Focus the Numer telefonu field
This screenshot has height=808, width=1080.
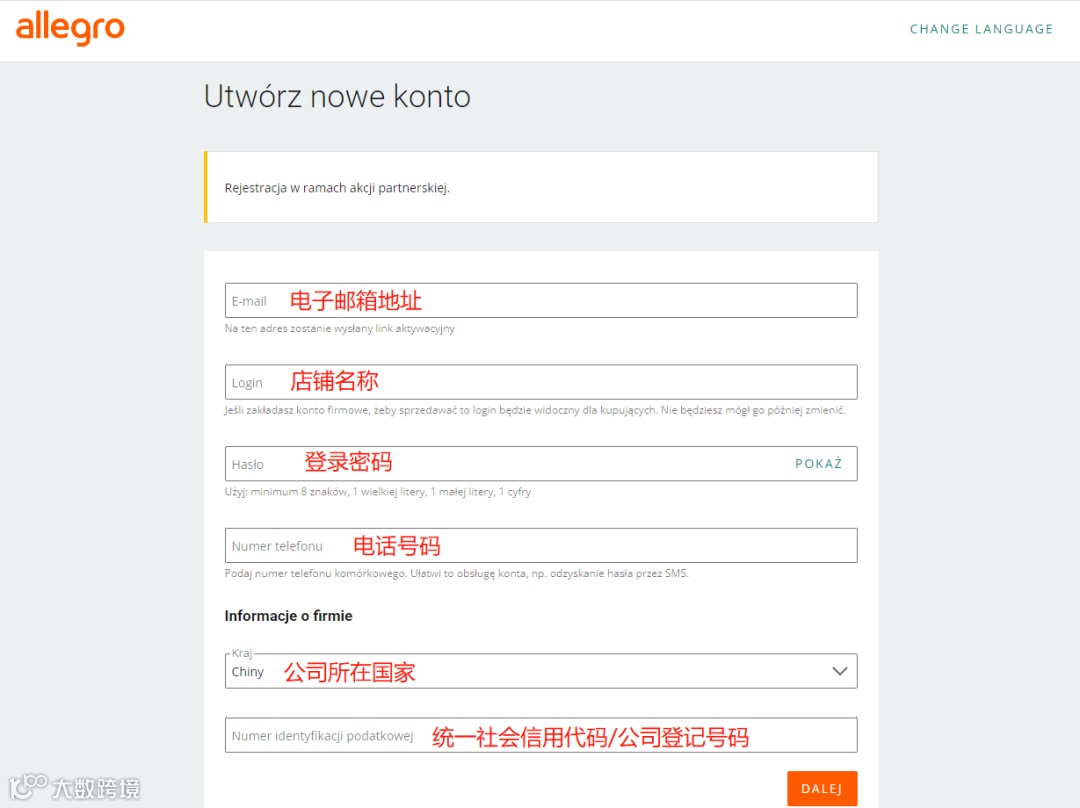541,546
